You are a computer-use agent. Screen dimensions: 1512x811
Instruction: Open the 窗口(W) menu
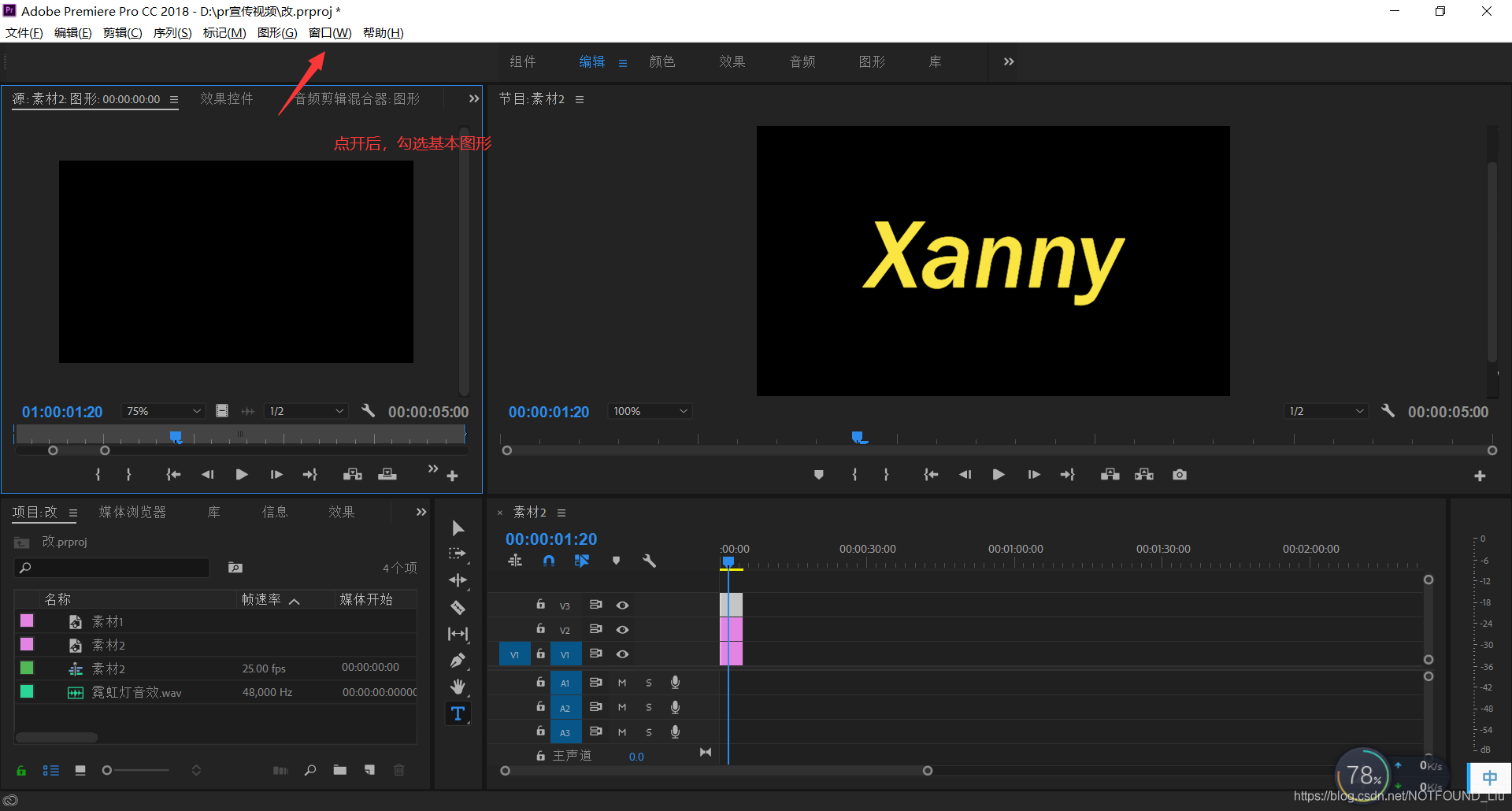click(330, 32)
